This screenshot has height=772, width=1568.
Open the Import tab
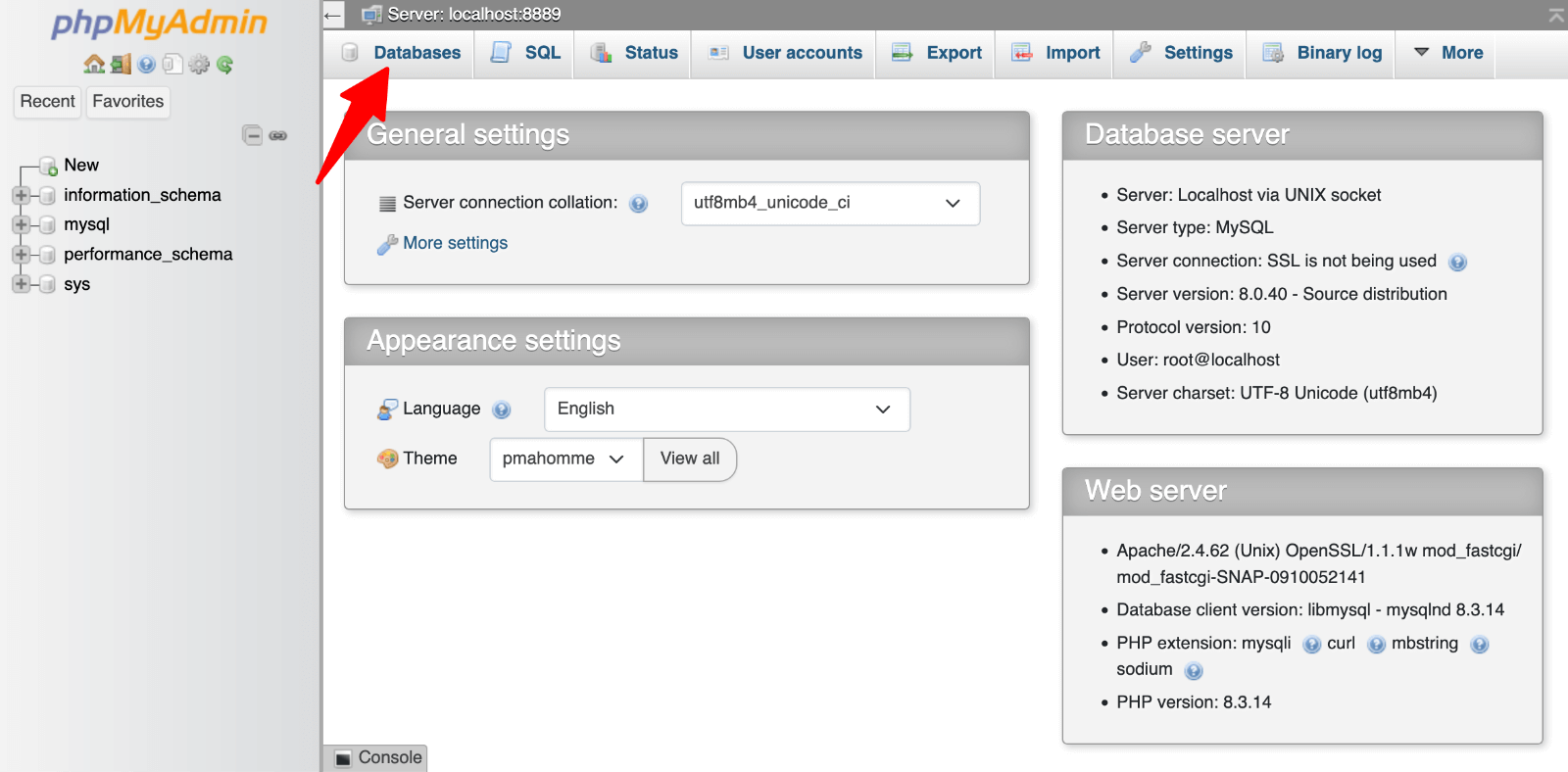[1054, 53]
